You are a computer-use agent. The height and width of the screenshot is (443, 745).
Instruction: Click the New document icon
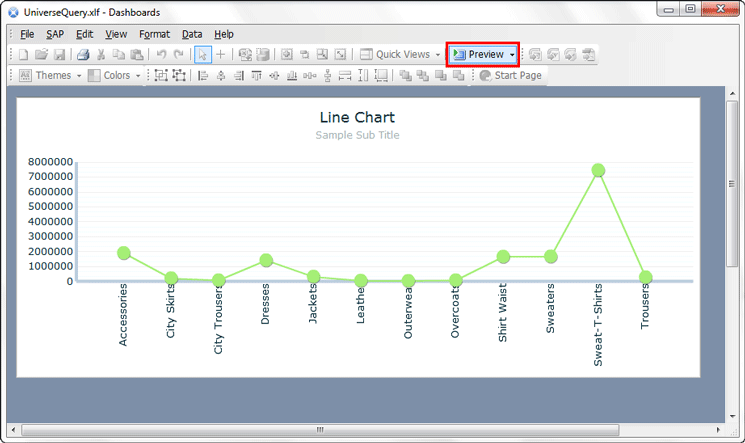23,54
